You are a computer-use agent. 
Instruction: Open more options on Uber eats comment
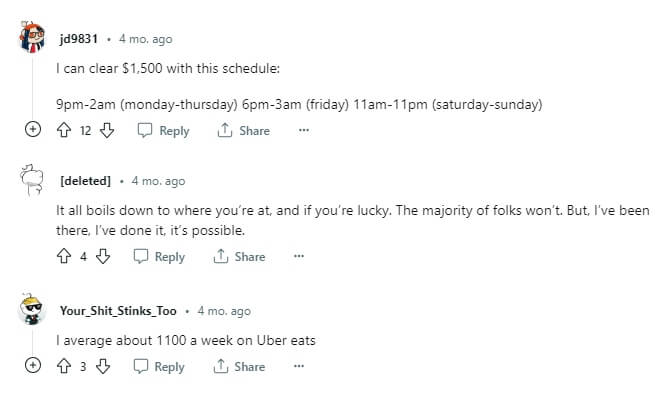(299, 366)
